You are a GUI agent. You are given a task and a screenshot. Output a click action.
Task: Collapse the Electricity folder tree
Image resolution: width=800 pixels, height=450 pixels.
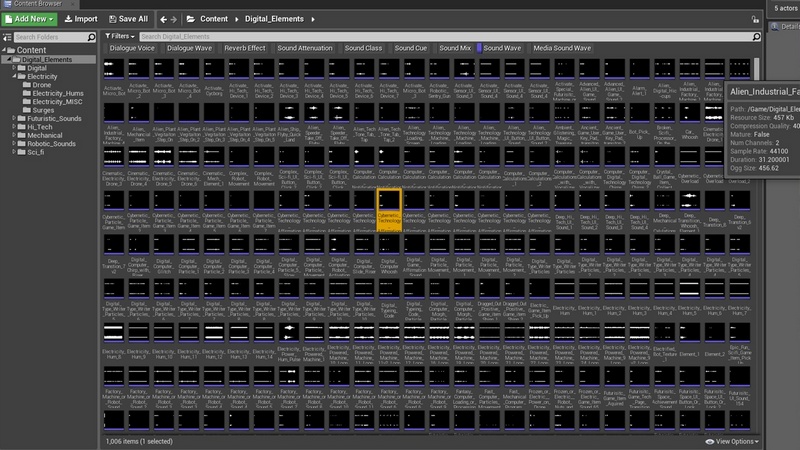(x=13, y=76)
